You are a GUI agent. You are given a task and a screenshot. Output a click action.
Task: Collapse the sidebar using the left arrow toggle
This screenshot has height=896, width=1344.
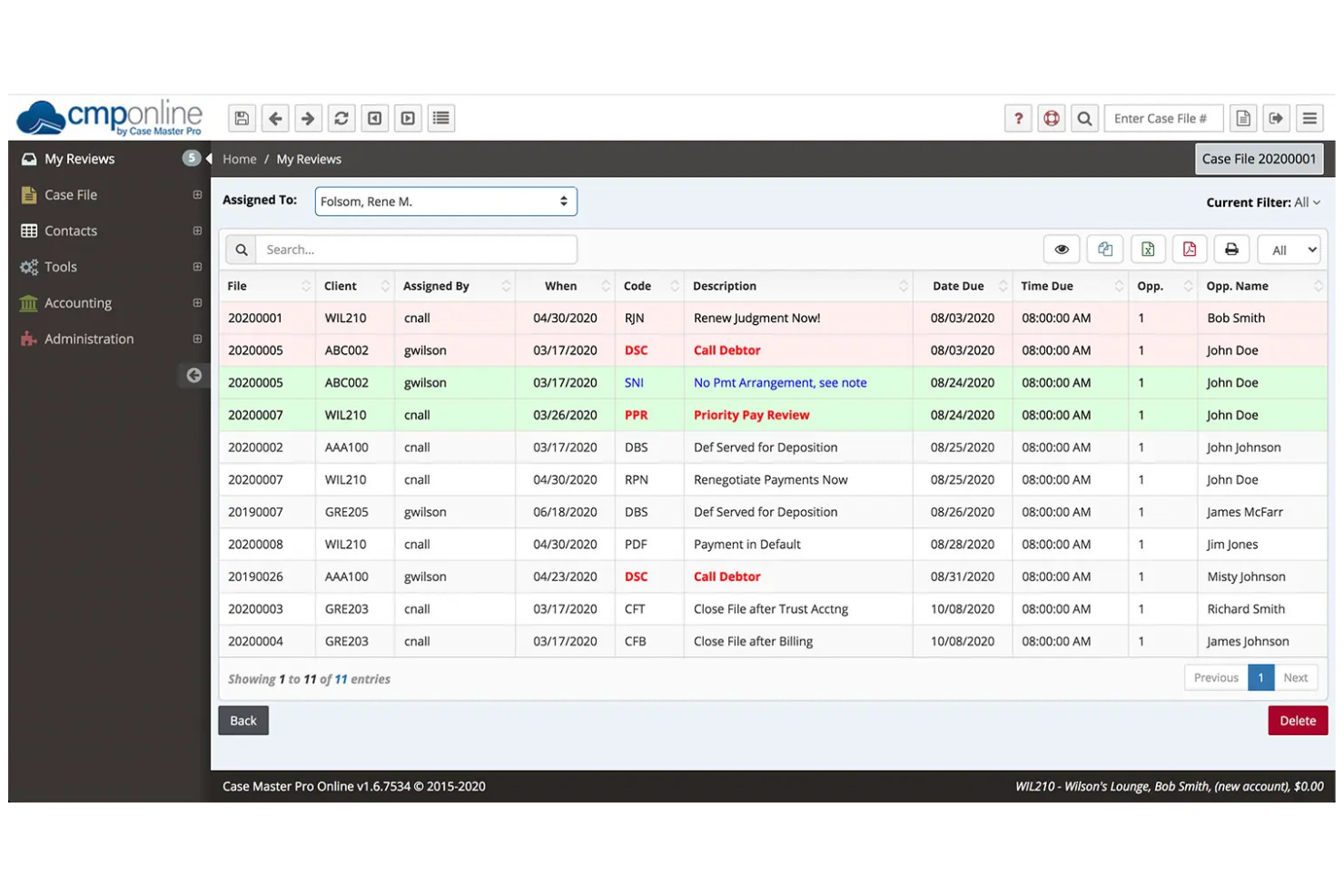(x=194, y=374)
